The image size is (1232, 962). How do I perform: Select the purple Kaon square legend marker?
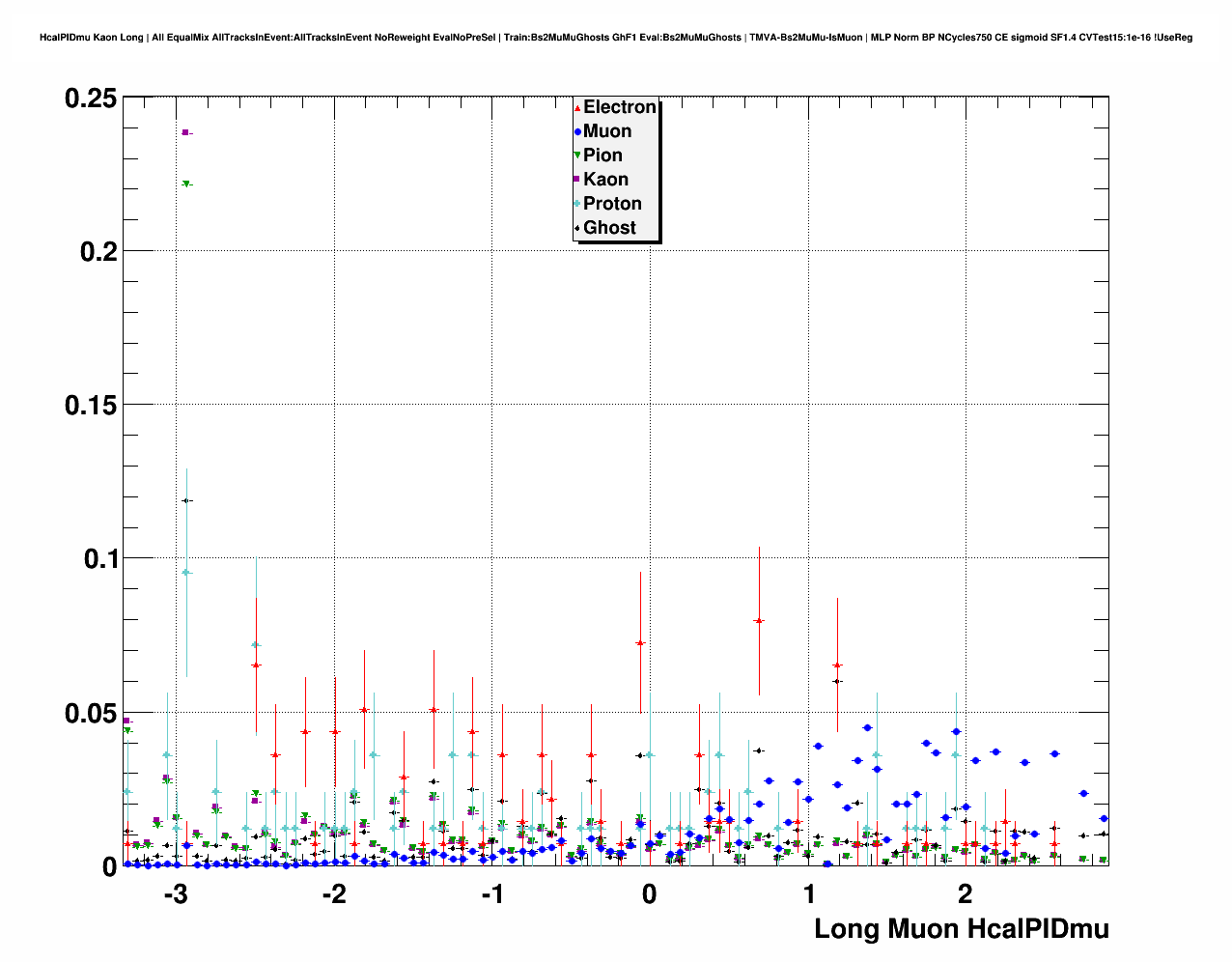pyautogui.click(x=577, y=180)
